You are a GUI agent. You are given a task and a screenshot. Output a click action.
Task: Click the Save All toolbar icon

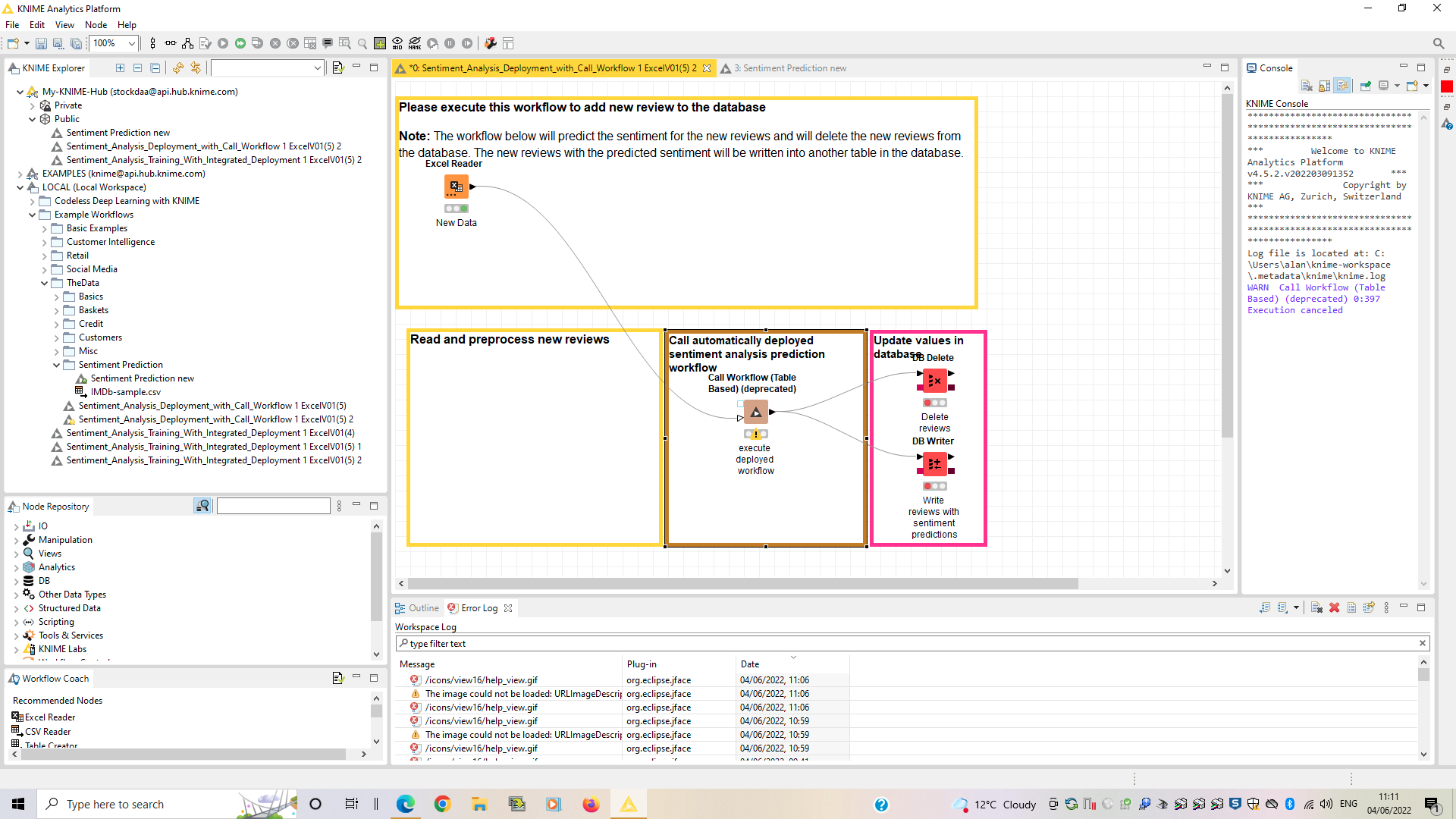[76, 43]
